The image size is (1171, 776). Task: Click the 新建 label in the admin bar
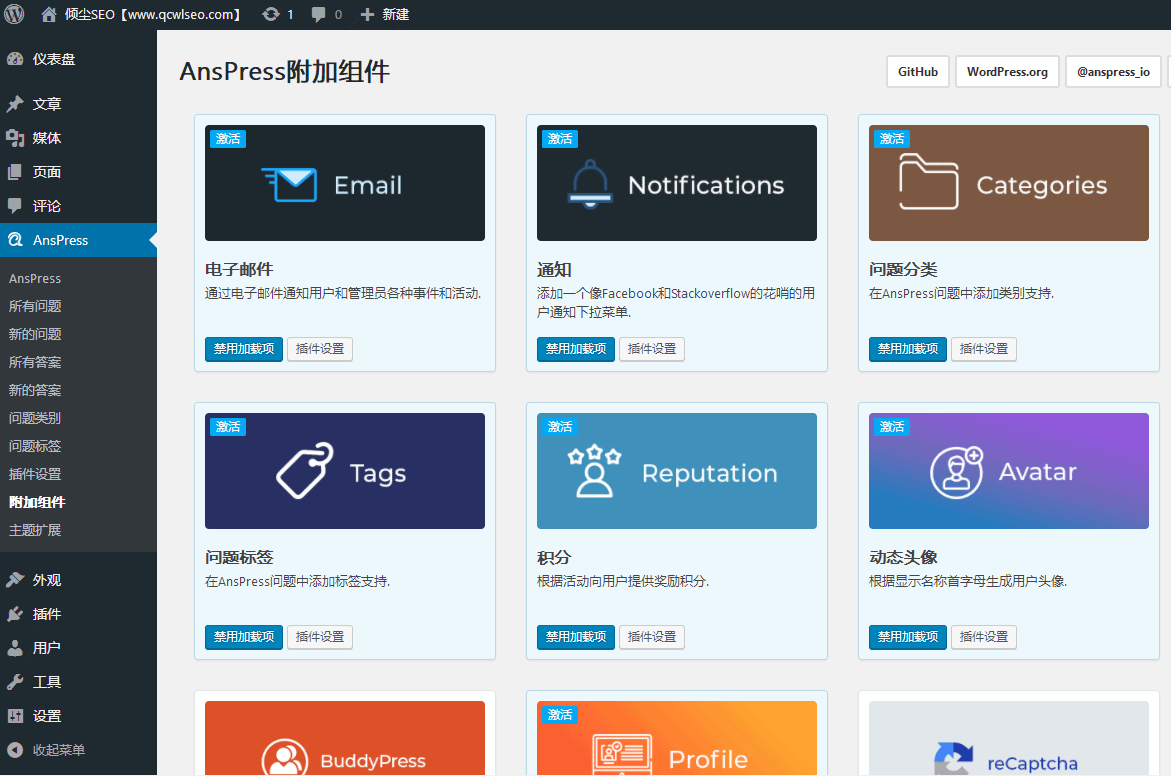pos(396,14)
